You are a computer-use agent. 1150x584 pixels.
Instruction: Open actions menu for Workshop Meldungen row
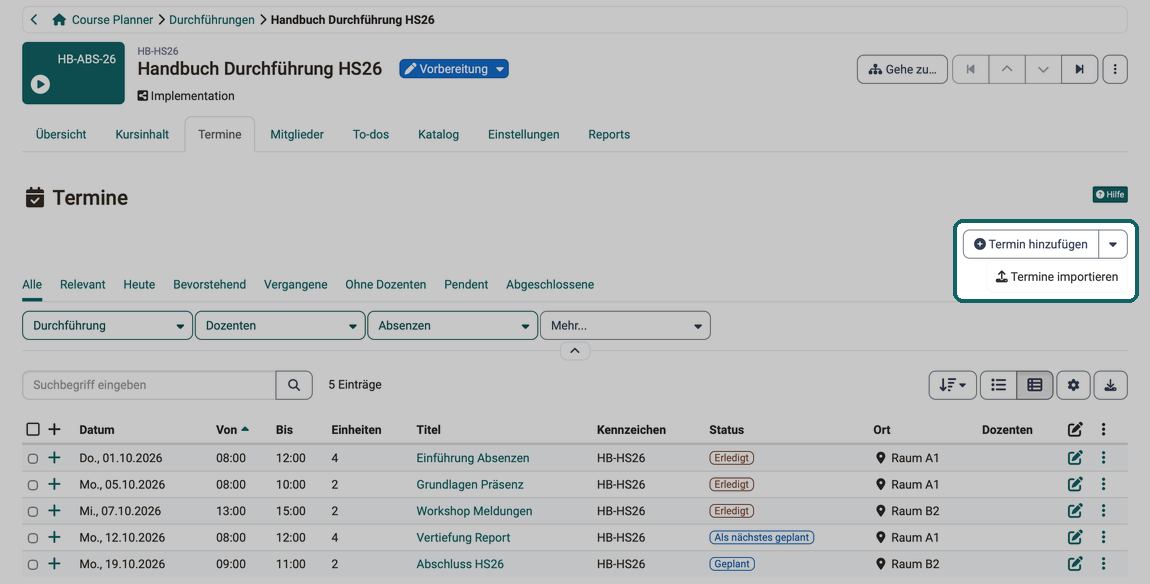coord(1103,511)
